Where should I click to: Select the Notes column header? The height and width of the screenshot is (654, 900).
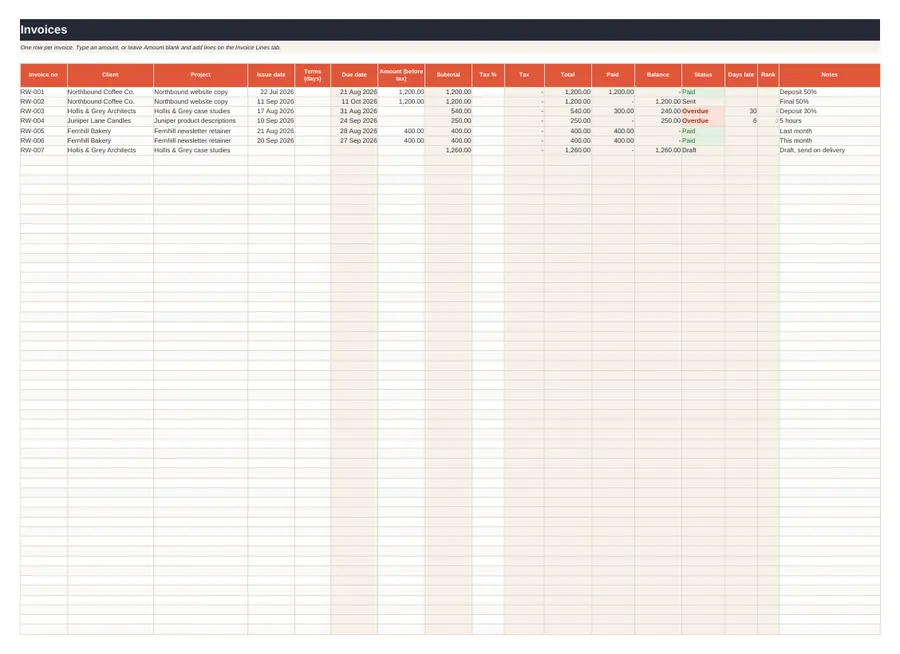coord(829,75)
